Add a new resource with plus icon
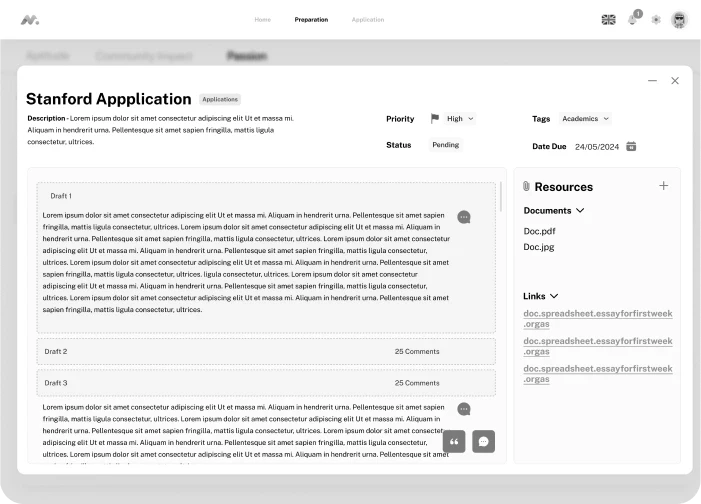The height and width of the screenshot is (504, 701). [x=663, y=186]
